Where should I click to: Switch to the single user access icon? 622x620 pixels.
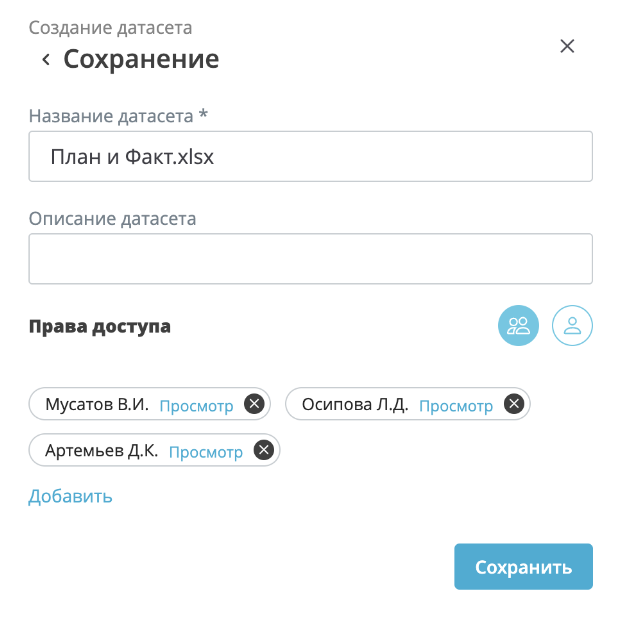pyautogui.click(x=573, y=325)
